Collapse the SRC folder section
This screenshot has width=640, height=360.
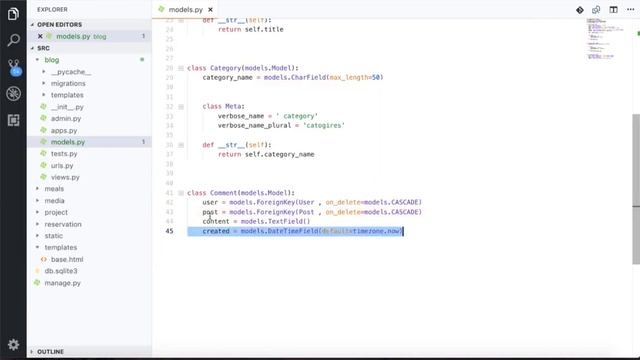pos(32,48)
